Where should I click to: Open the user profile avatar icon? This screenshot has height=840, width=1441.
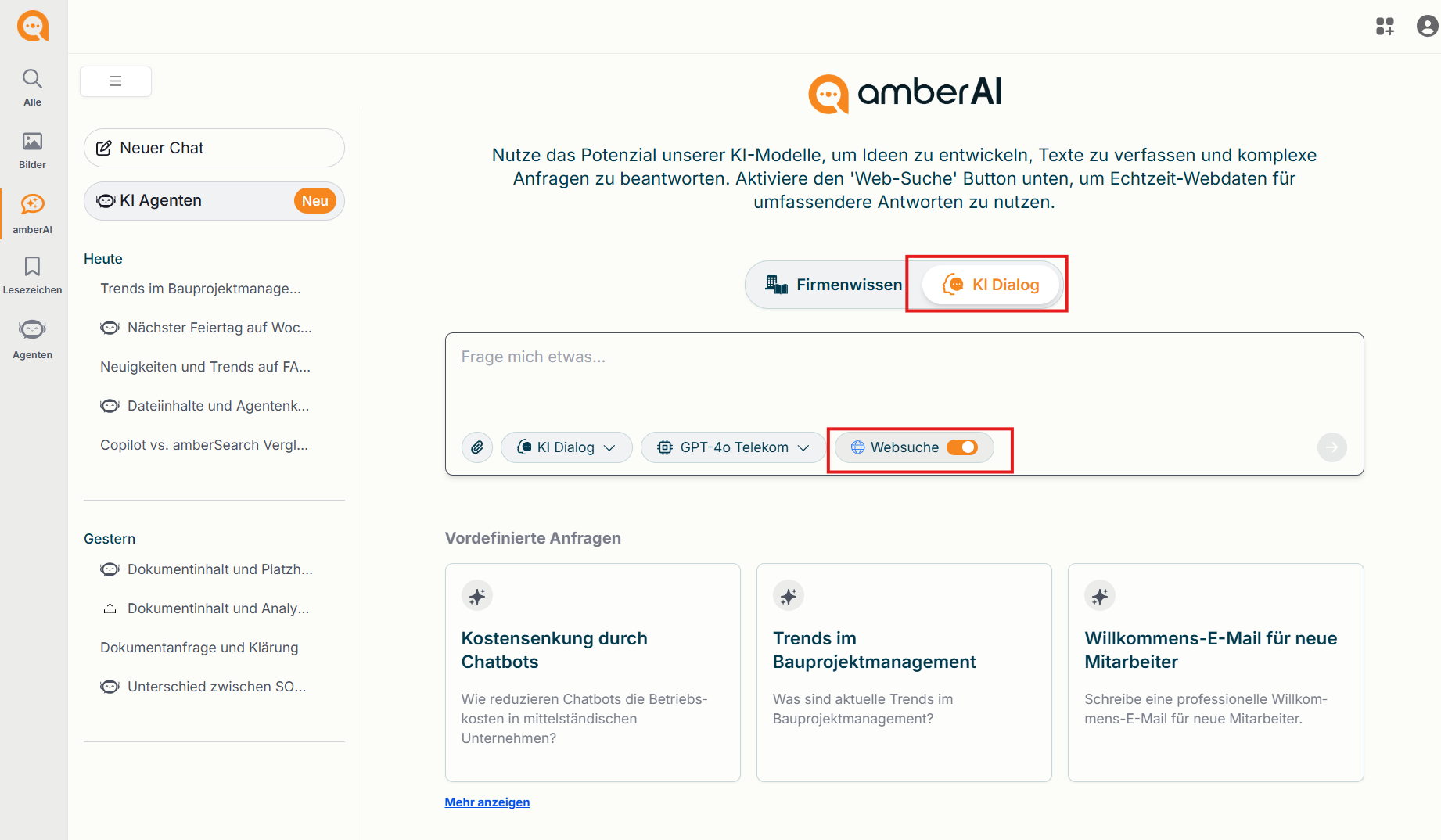click(1428, 27)
